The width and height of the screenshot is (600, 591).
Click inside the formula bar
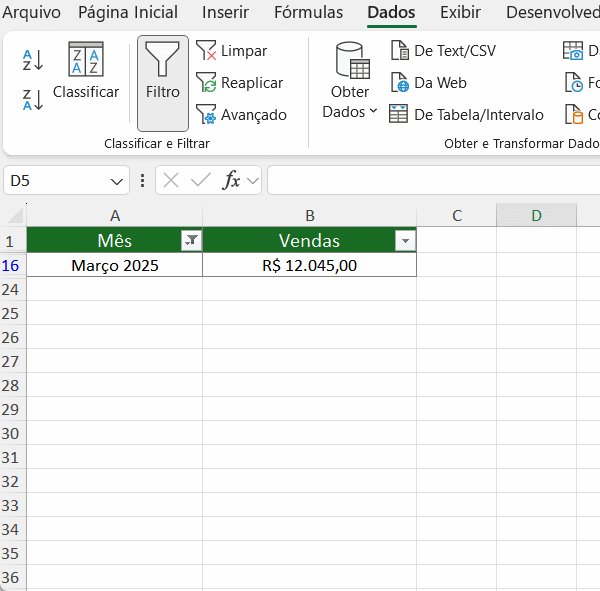point(434,180)
